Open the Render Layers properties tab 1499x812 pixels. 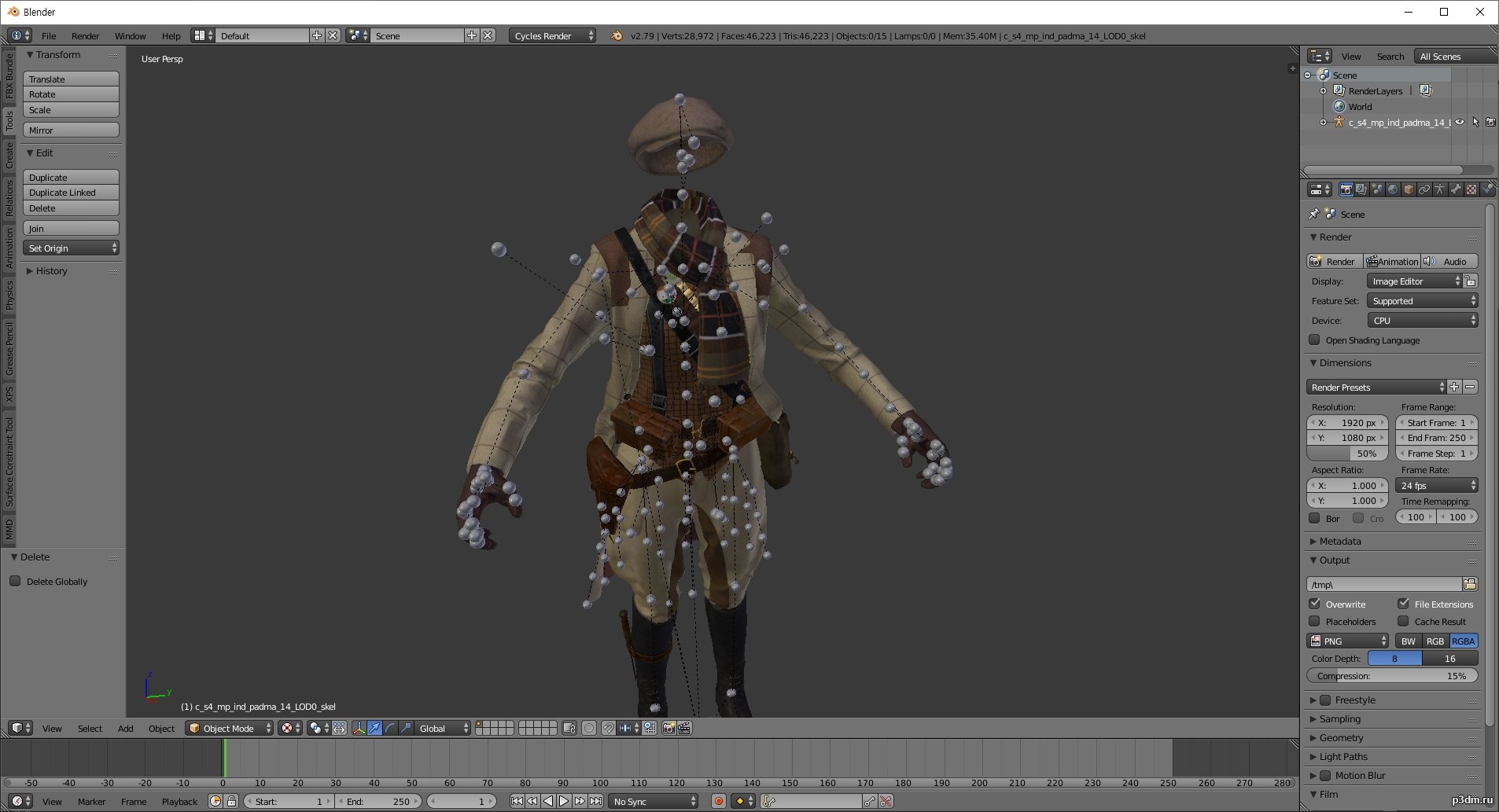pos(1361,189)
